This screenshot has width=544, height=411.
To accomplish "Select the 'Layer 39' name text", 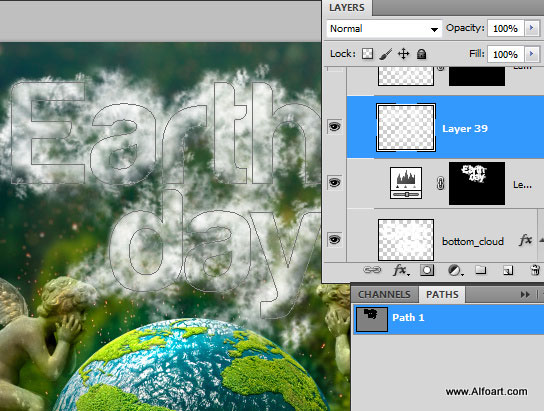I will [x=465, y=129].
